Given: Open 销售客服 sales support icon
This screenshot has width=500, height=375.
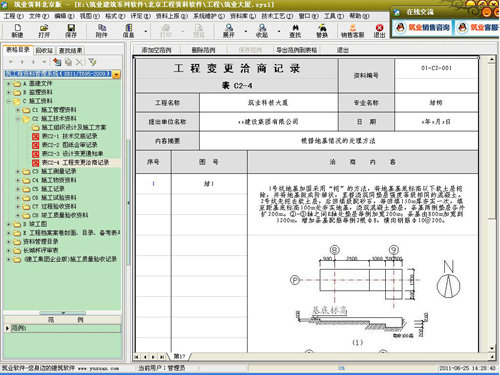Looking at the screenshot, I should click(x=352, y=31).
